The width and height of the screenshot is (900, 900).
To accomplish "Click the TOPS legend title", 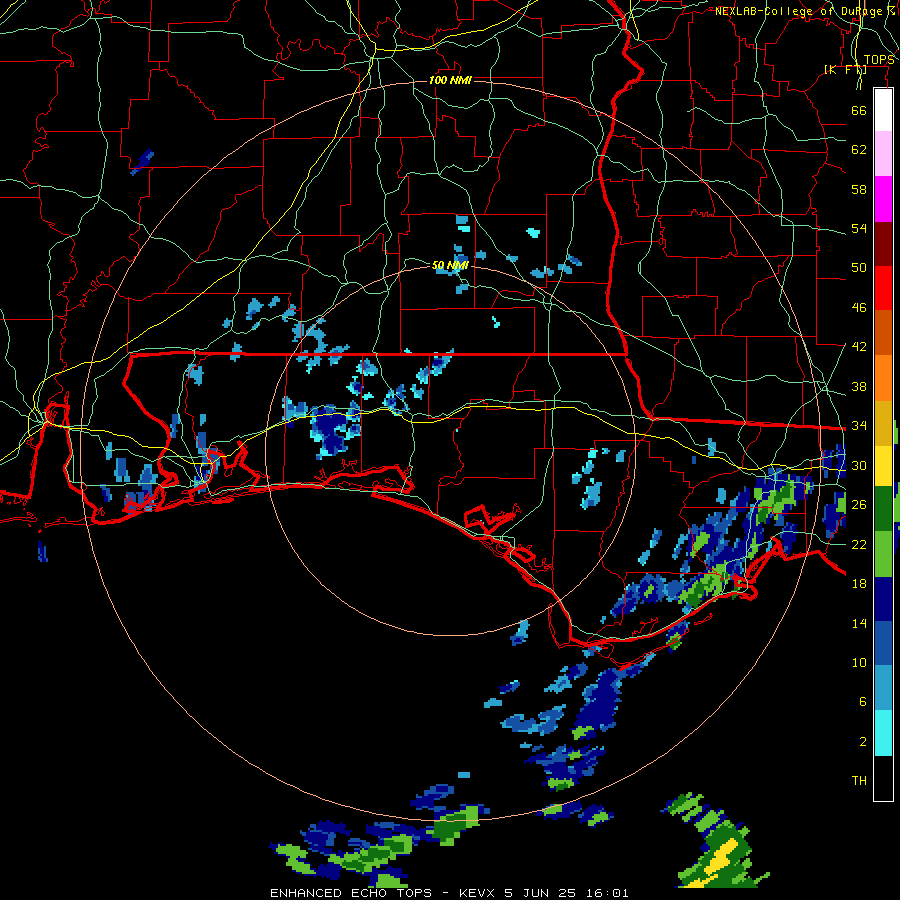I will click(879, 60).
